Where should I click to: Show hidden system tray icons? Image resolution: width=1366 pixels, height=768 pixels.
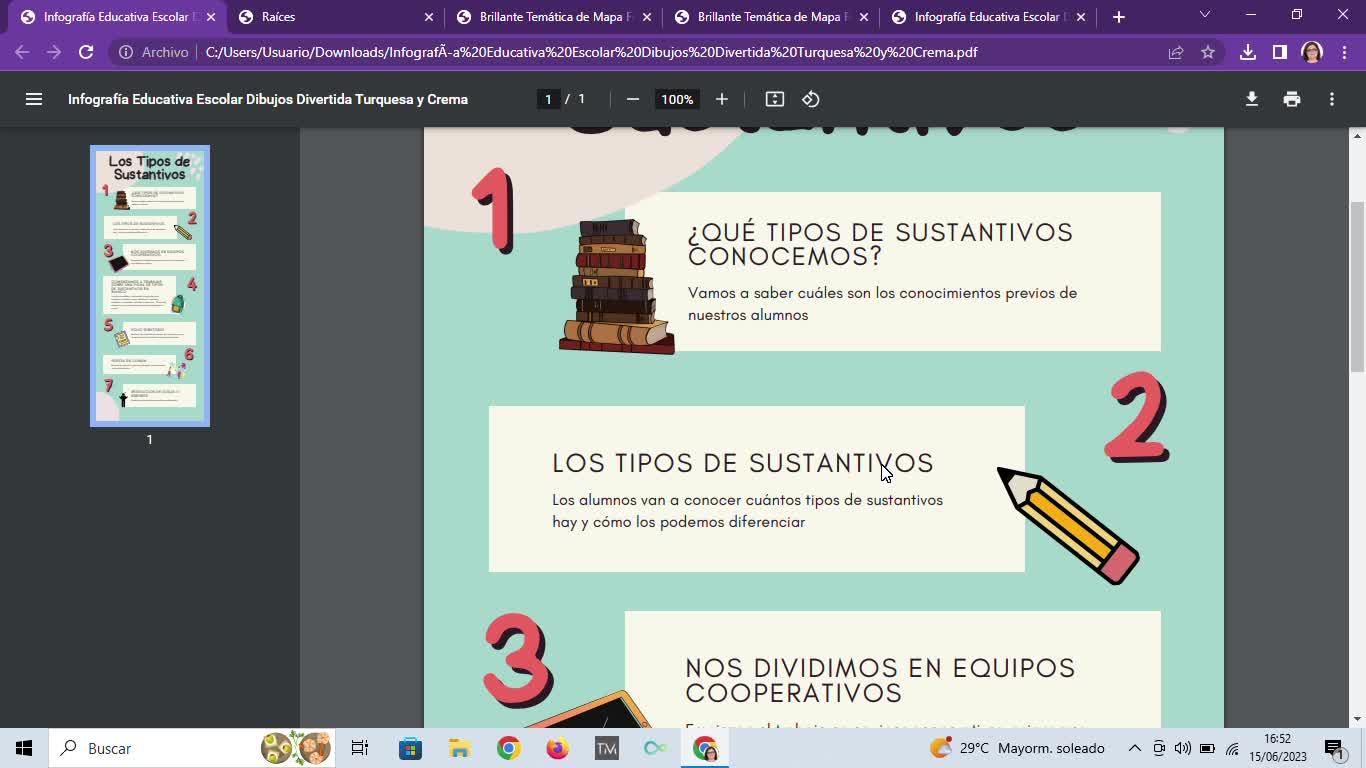[x=1135, y=748]
